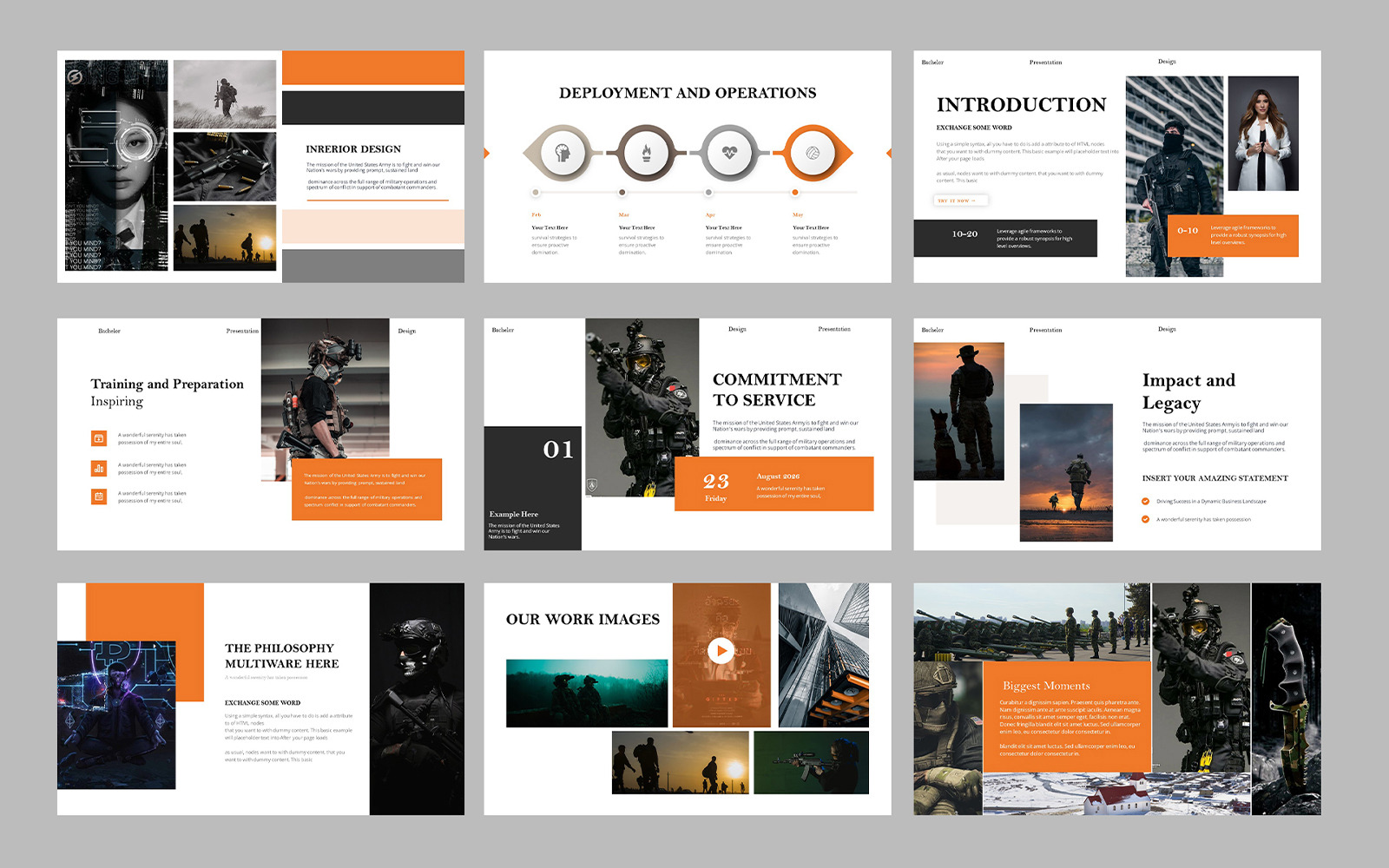
Task: Toggle the orange arrow left of the timeline
Action: (x=486, y=154)
